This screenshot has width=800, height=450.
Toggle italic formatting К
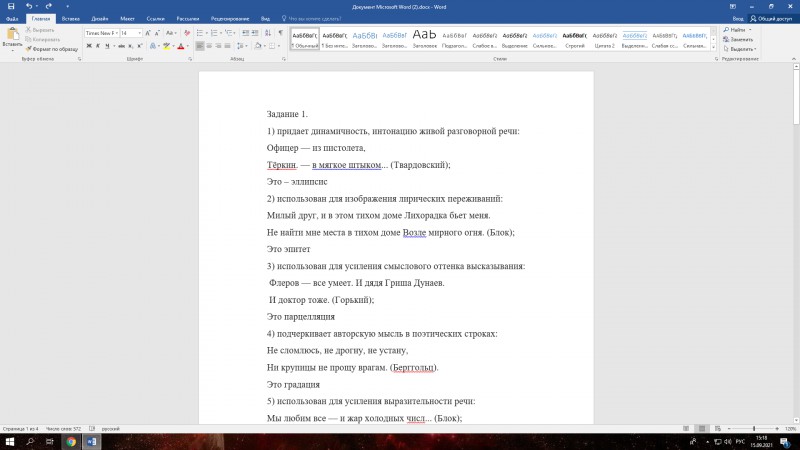click(x=98, y=46)
